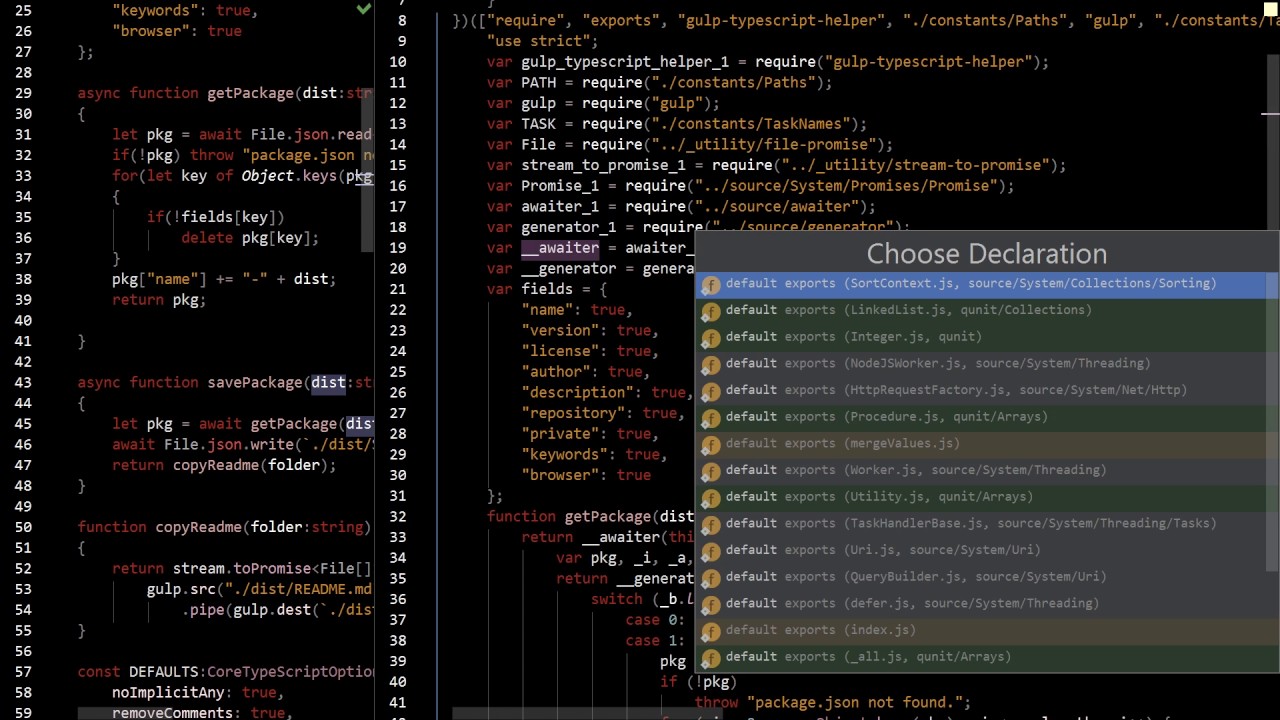The height and width of the screenshot is (720, 1280).
Task: Click the highlighted __awaiter variable on line 19
Action: [x=560, y=248]
